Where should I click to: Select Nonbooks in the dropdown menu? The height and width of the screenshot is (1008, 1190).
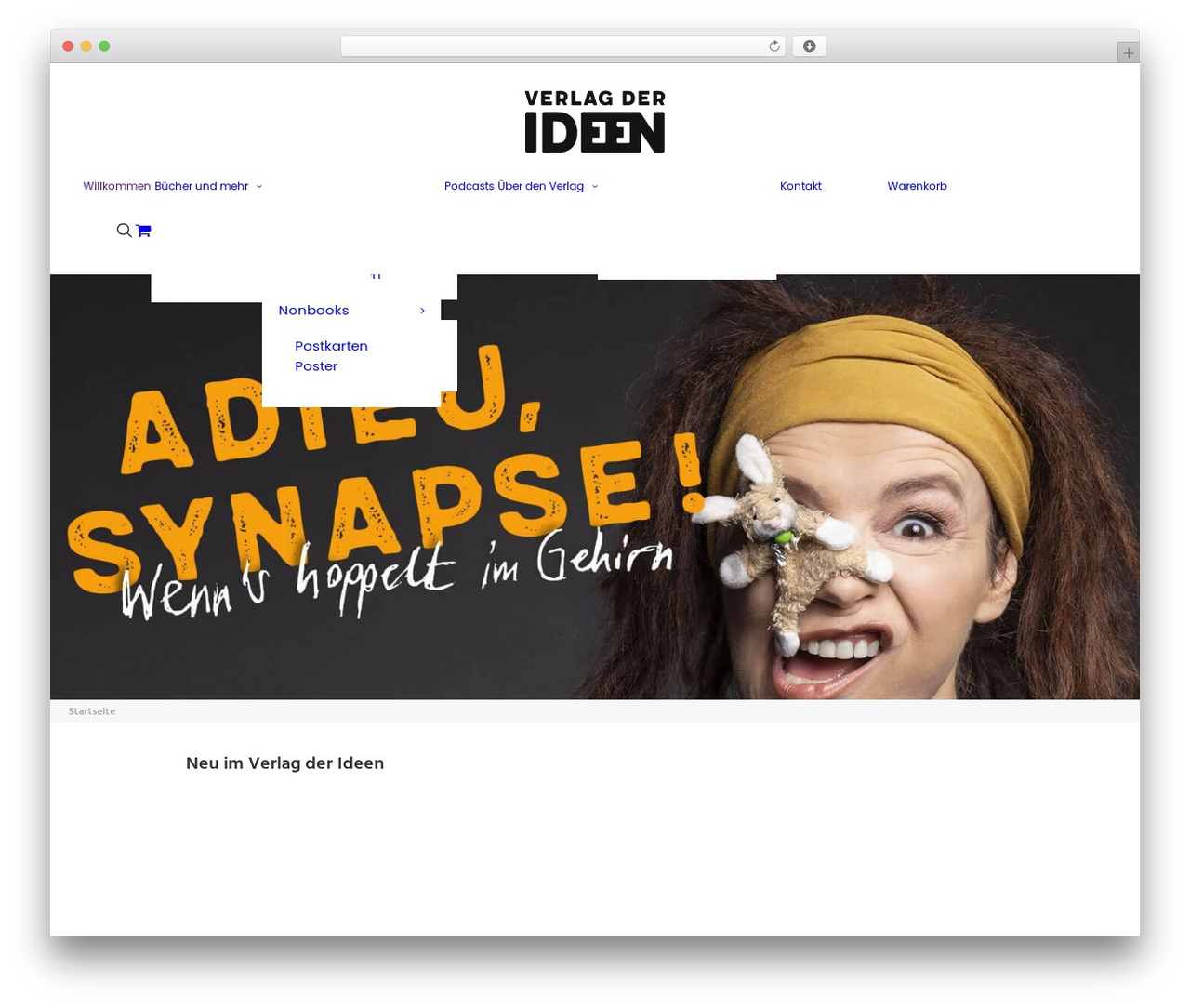tap(313, 311)
